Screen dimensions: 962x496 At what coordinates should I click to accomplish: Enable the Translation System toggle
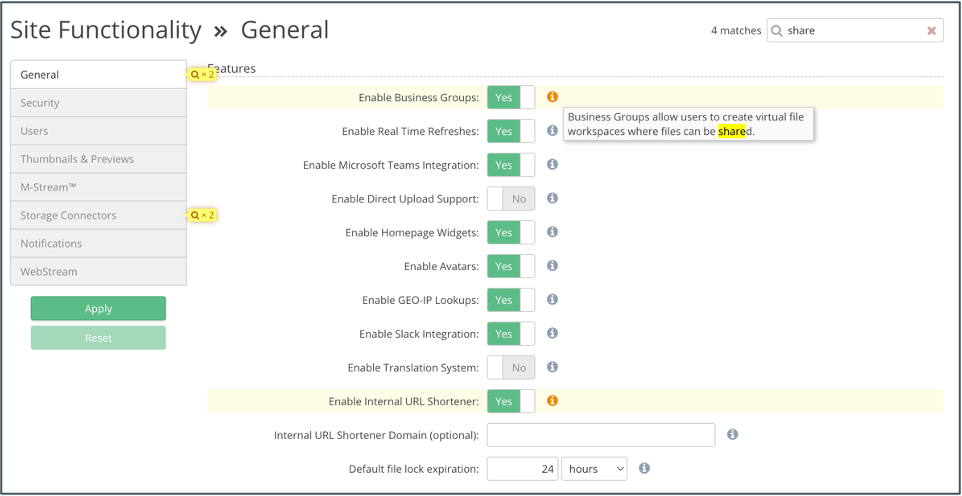tap(511, 368)
